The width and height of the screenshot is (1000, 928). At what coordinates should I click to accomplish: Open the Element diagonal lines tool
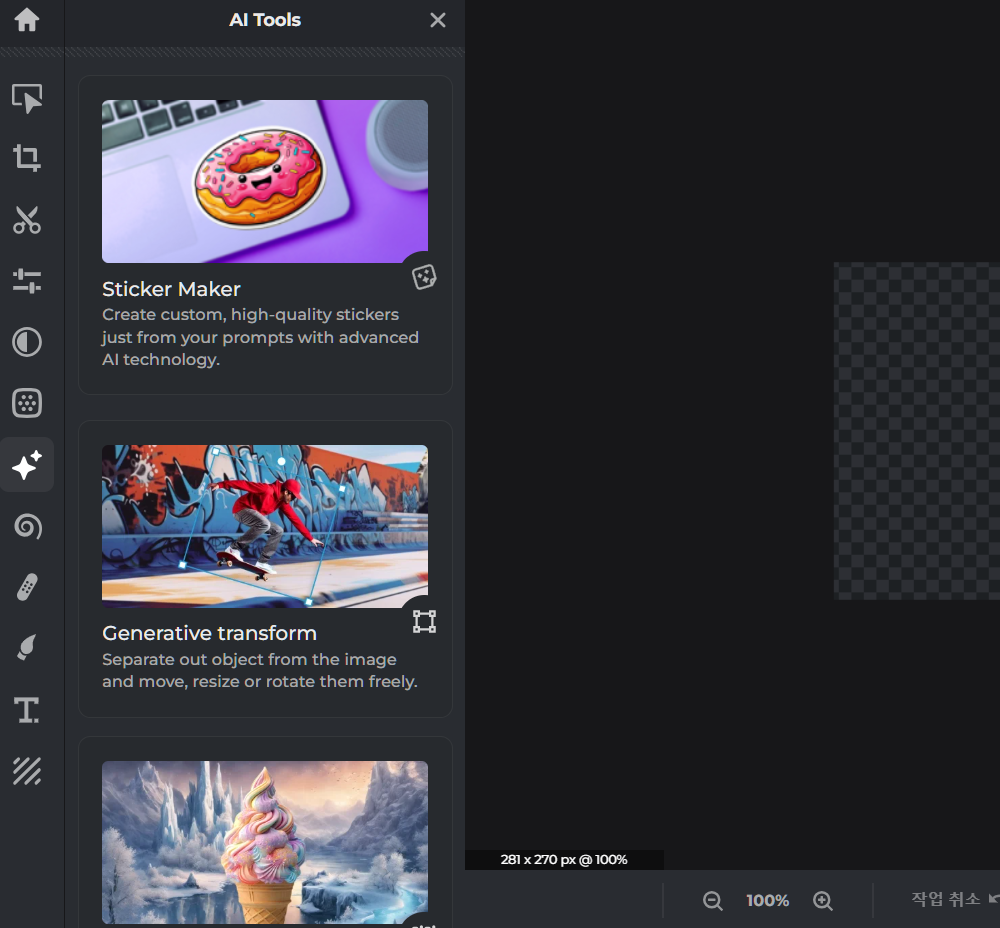(27, 771)
